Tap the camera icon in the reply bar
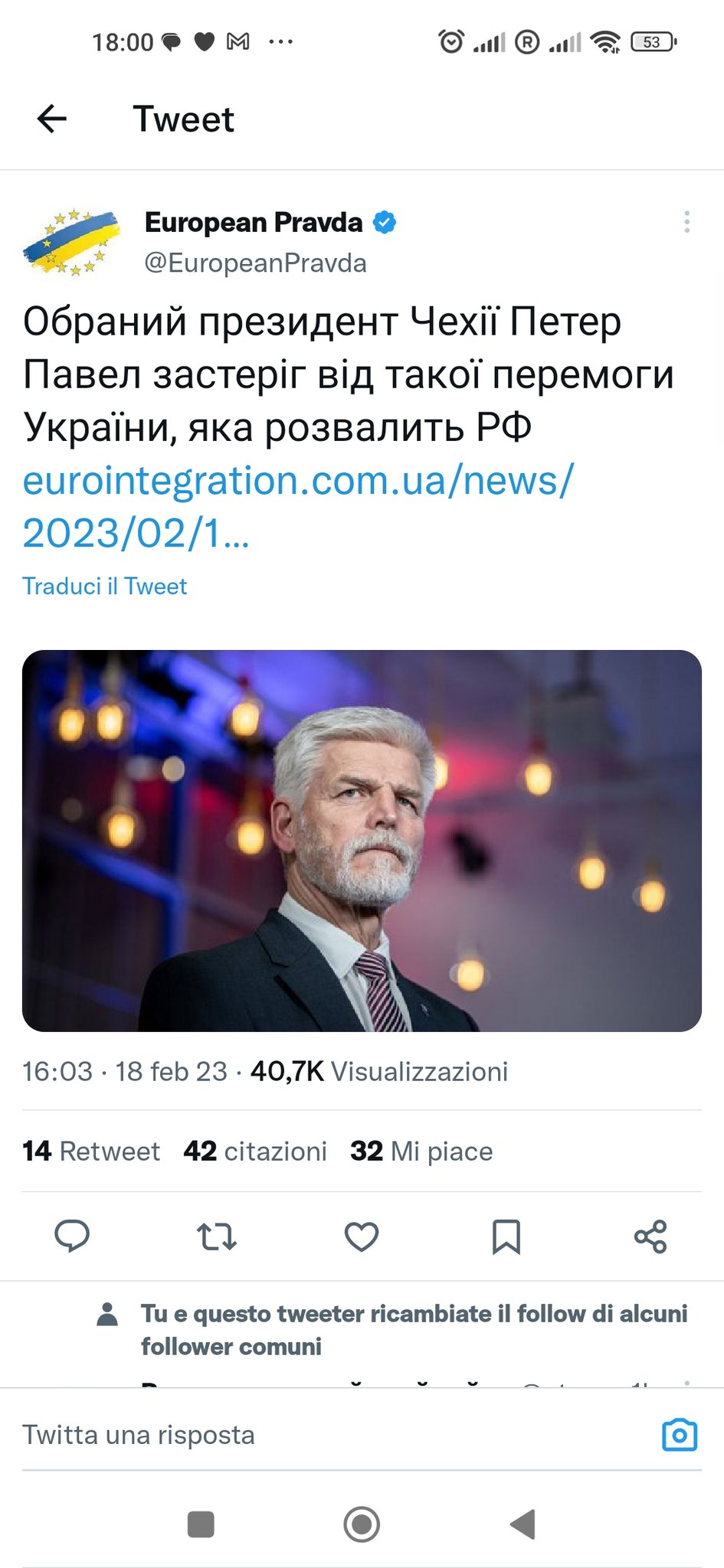Screen dimensions: 724x1568 680,1435
